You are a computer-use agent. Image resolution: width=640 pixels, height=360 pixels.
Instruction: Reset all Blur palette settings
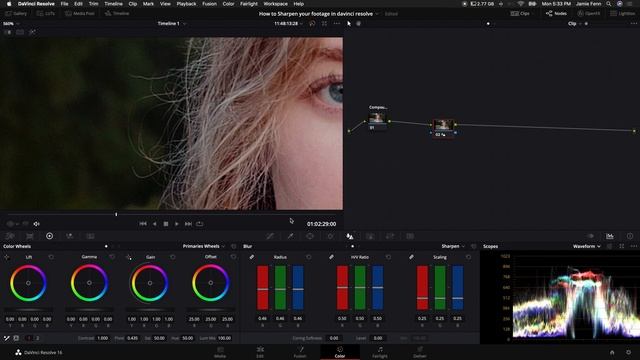pos(473,246)
